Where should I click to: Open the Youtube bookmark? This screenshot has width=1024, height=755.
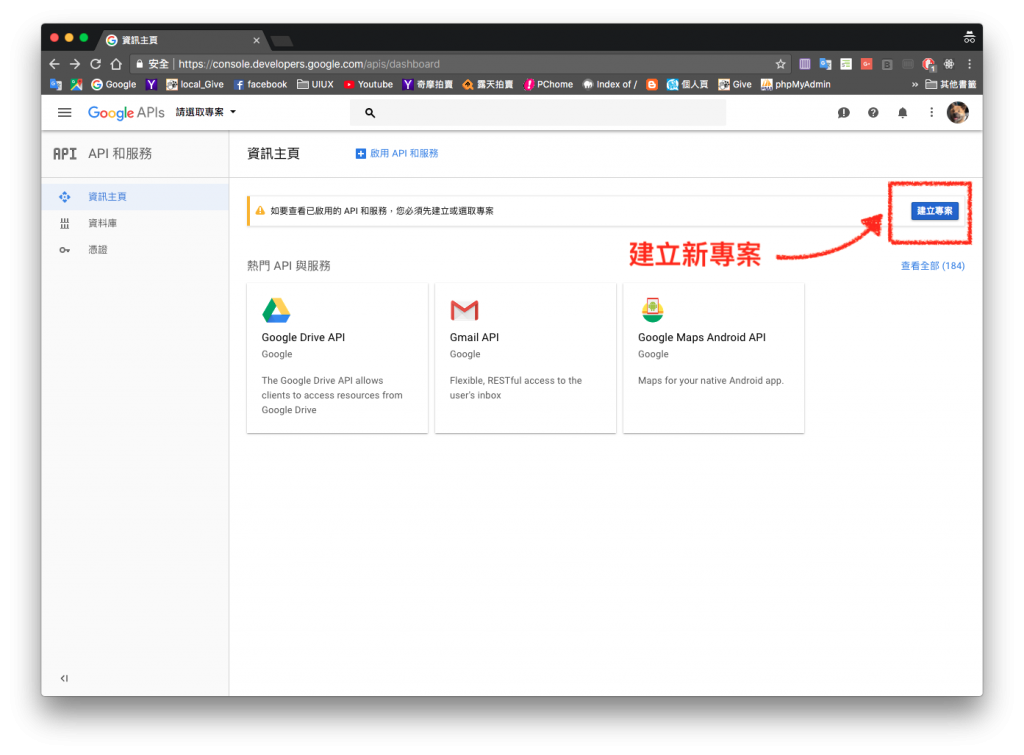368,84
